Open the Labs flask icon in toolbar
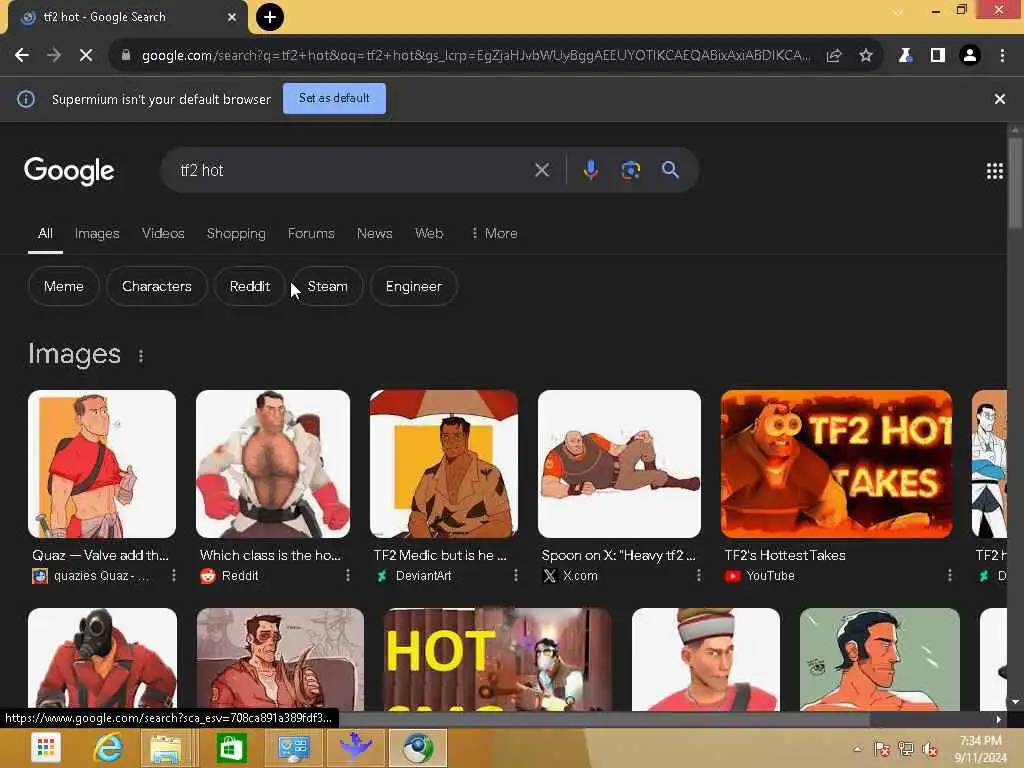The width and height of the screenshot is (1024, 768). pos(905,56)
